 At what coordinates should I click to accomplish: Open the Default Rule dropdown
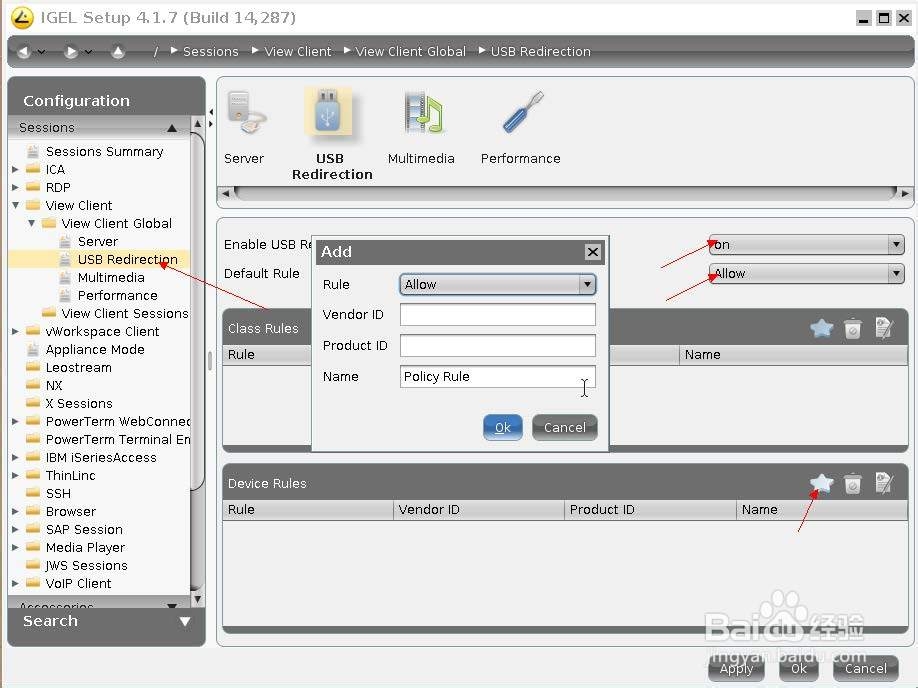coord(807,273)
